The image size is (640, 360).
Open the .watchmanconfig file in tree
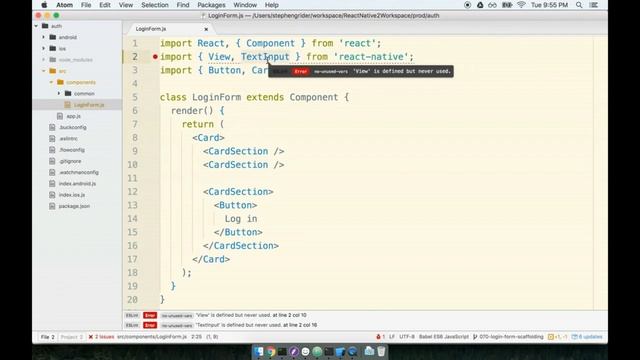79,172
